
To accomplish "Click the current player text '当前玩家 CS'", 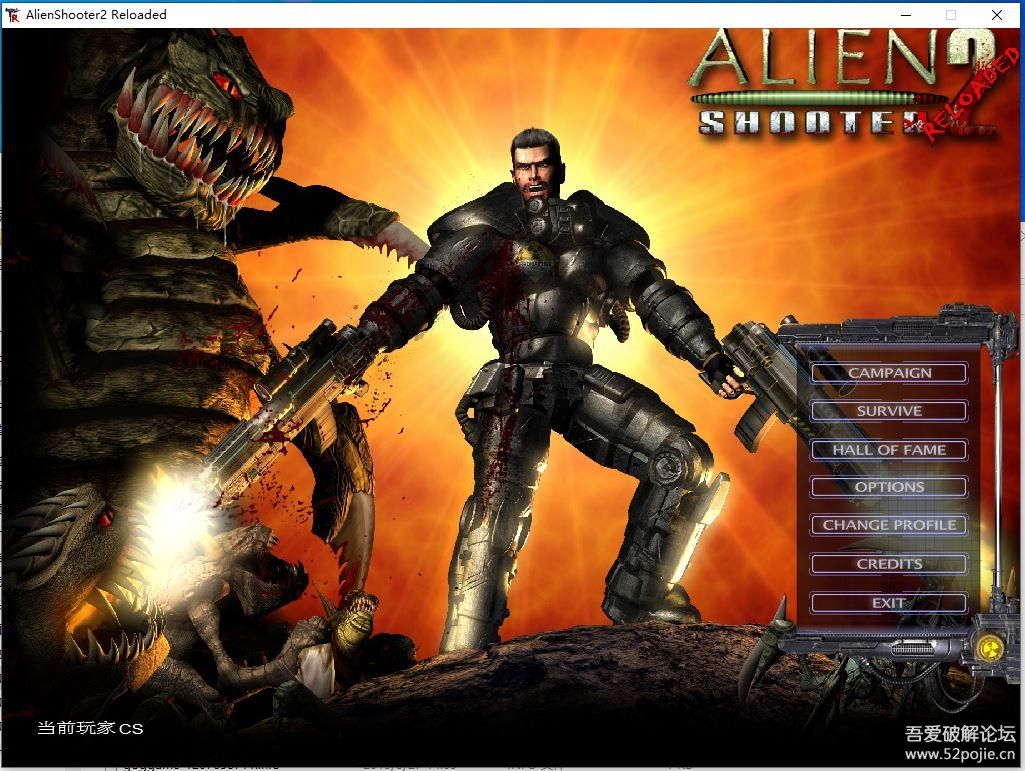I will point(90,728).
